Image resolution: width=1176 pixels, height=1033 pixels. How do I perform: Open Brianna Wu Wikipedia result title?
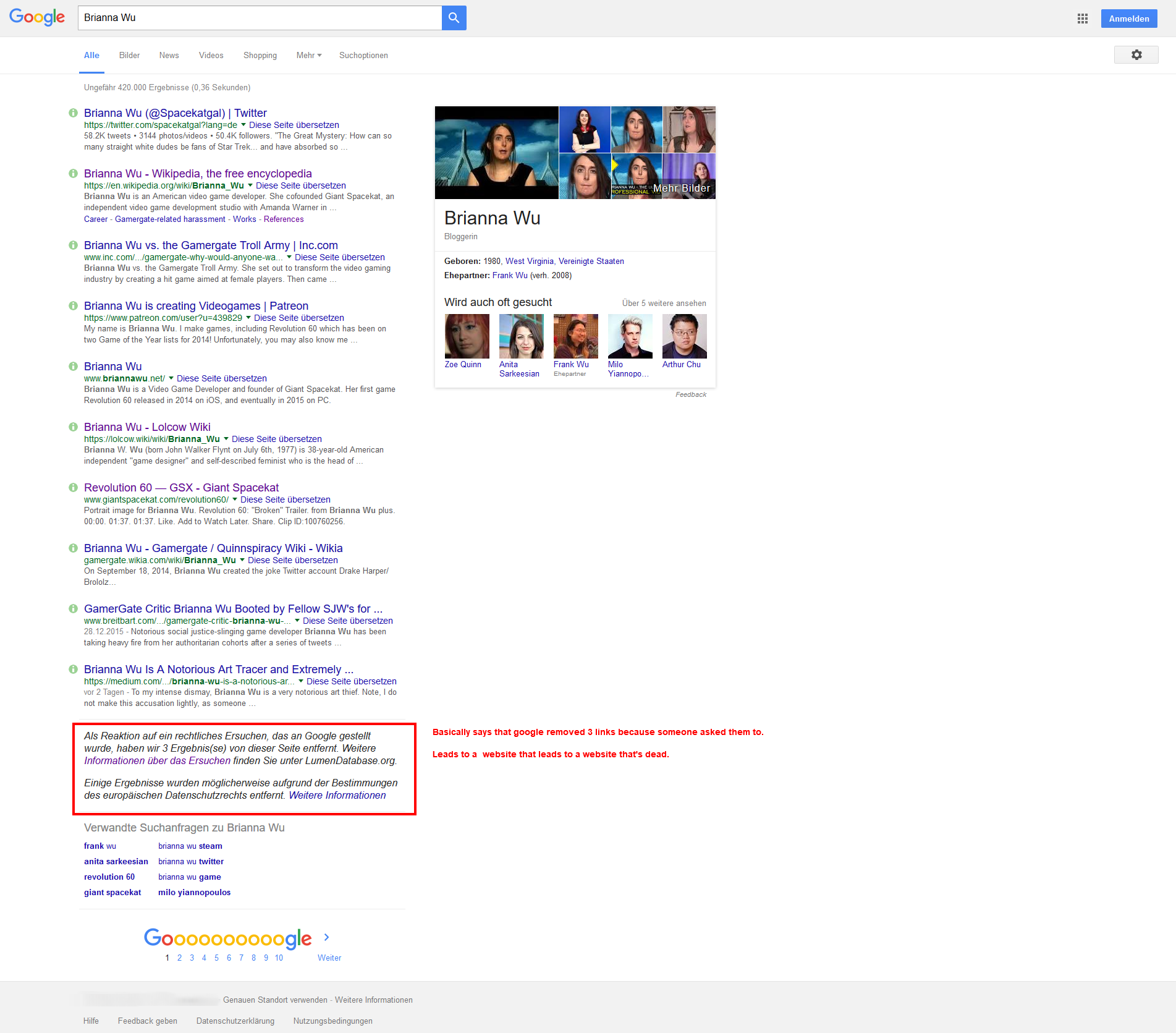(198, 174)
